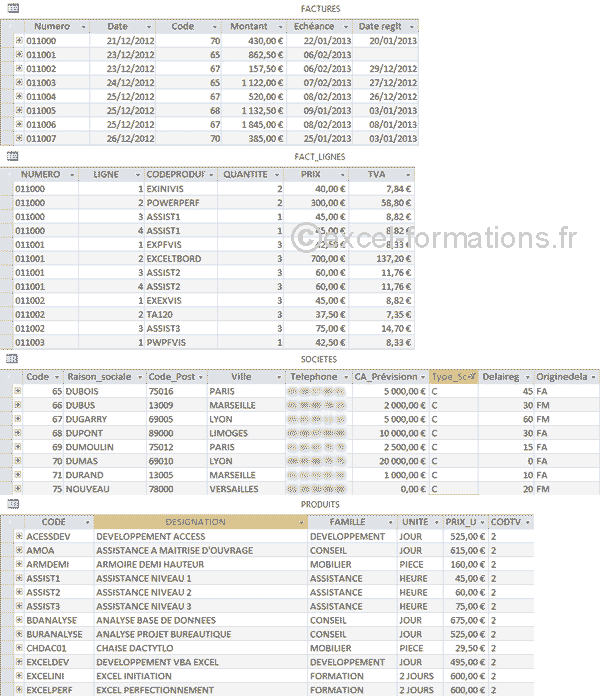The image size is (600, 696).
Task: Click the row selector of FACT_LIGNES EXINIVIS row
Action: tap(6, 189)
